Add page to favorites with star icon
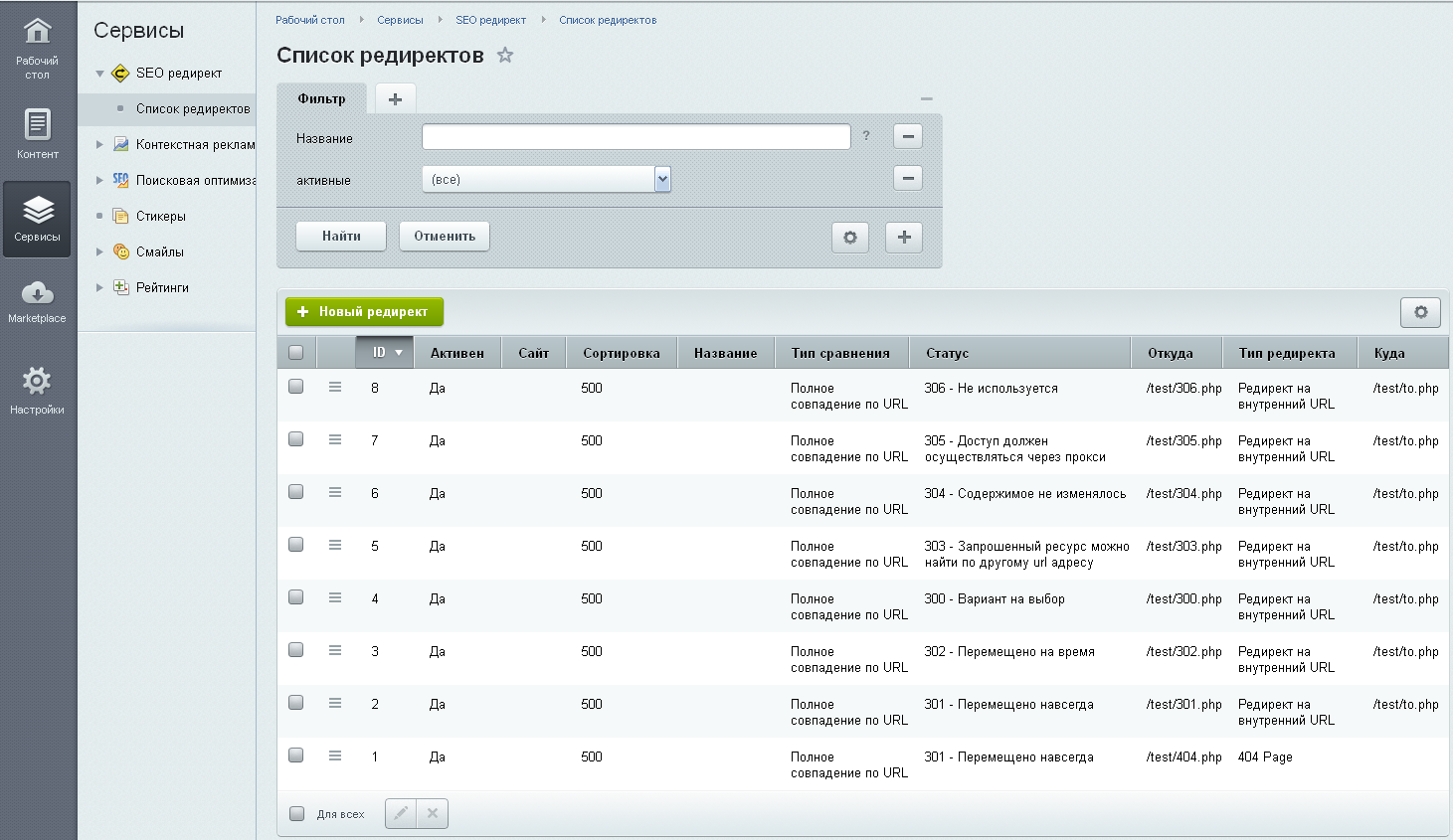The height and width of the screenshot is (840, 1453). pyautogui.click(x=505, y=56)
